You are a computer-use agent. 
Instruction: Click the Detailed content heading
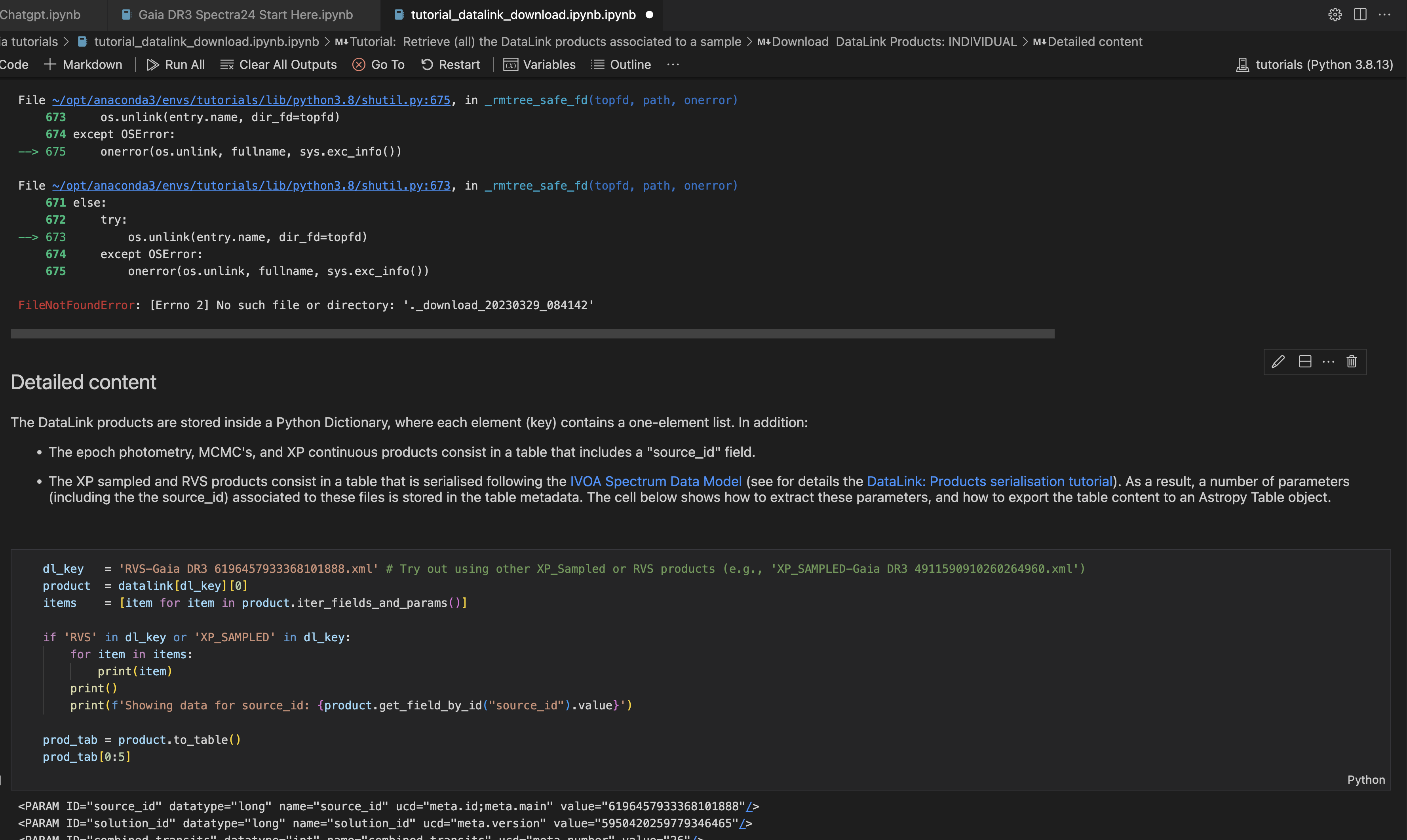click(83, 383)
